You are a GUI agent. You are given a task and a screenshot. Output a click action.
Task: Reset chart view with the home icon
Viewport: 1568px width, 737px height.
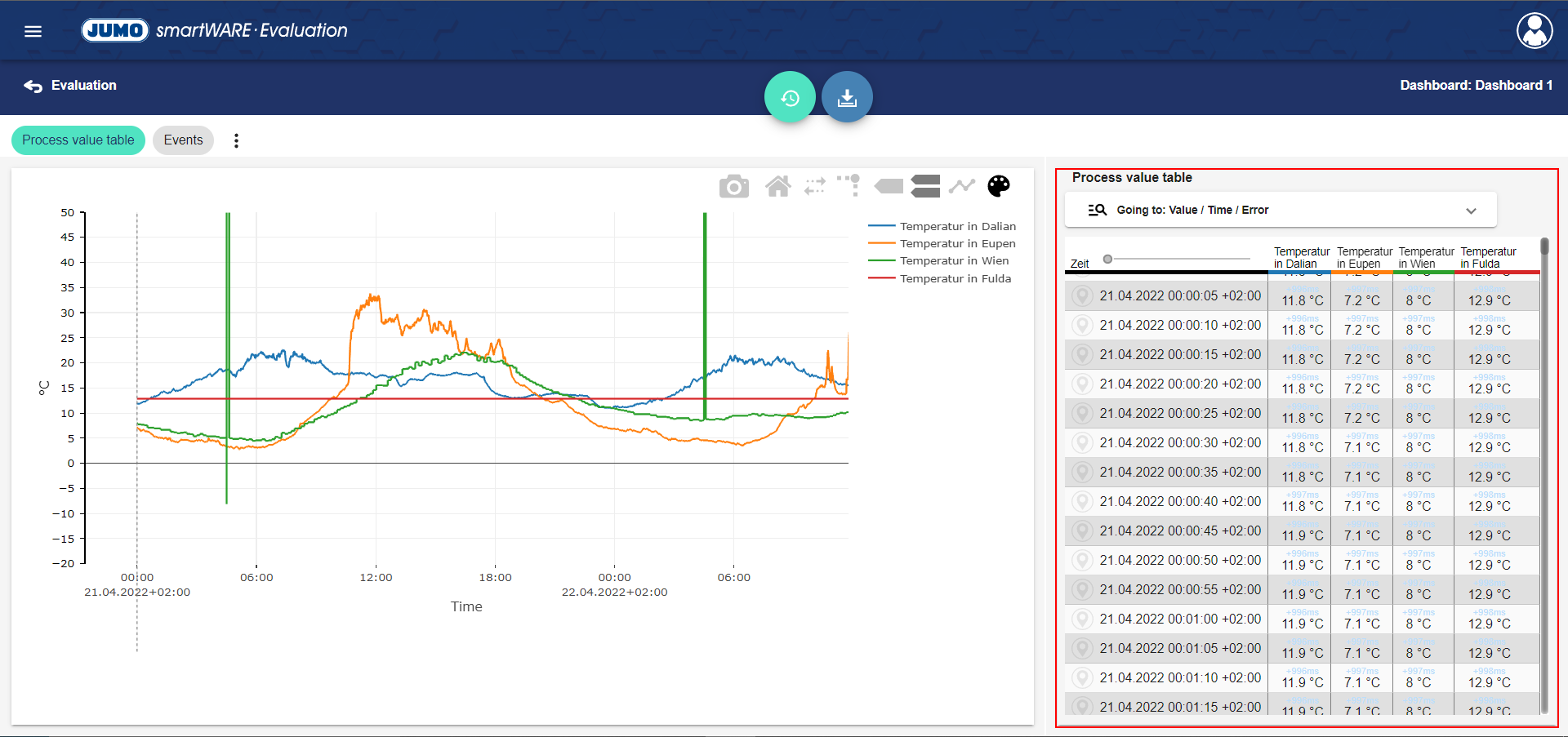coord(777,187)
